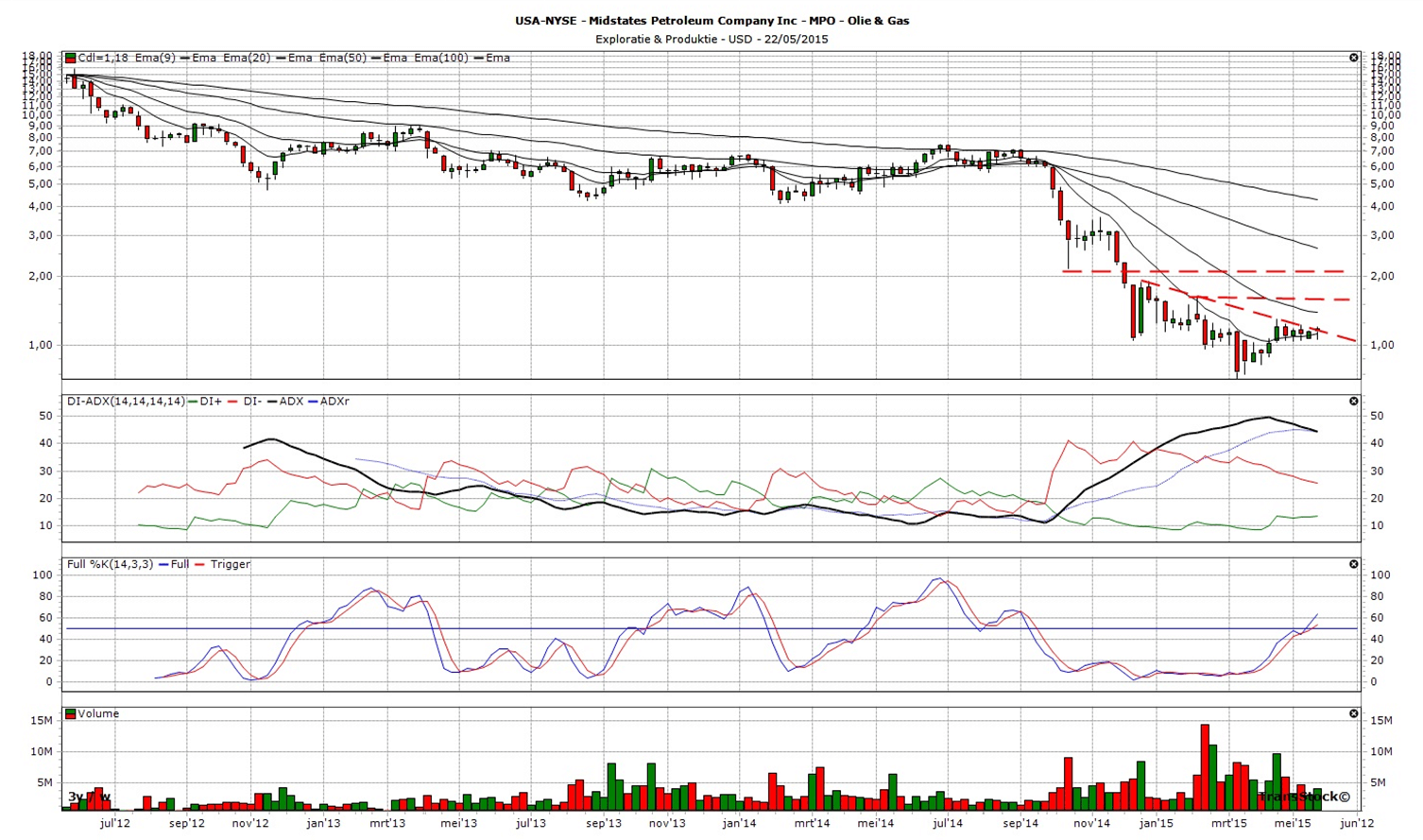The width and height of the screenshot is (1423, 840).
Task: Click the mrt'15 date label
Action: click(1228, 823)
